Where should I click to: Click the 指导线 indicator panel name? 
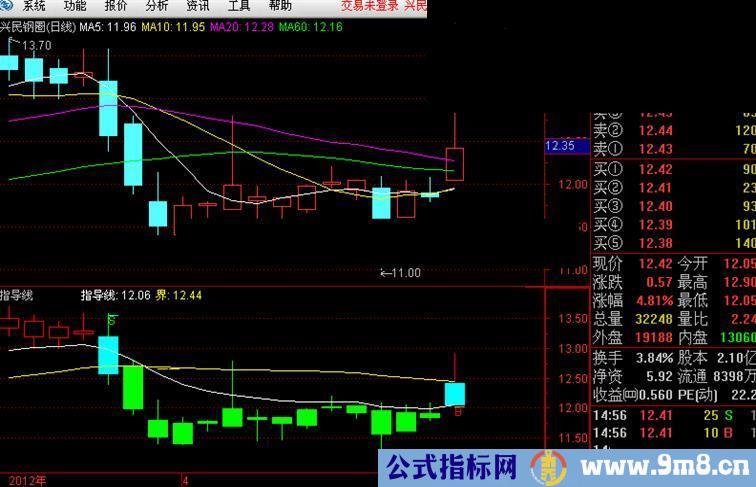click(x=17, y=295)
